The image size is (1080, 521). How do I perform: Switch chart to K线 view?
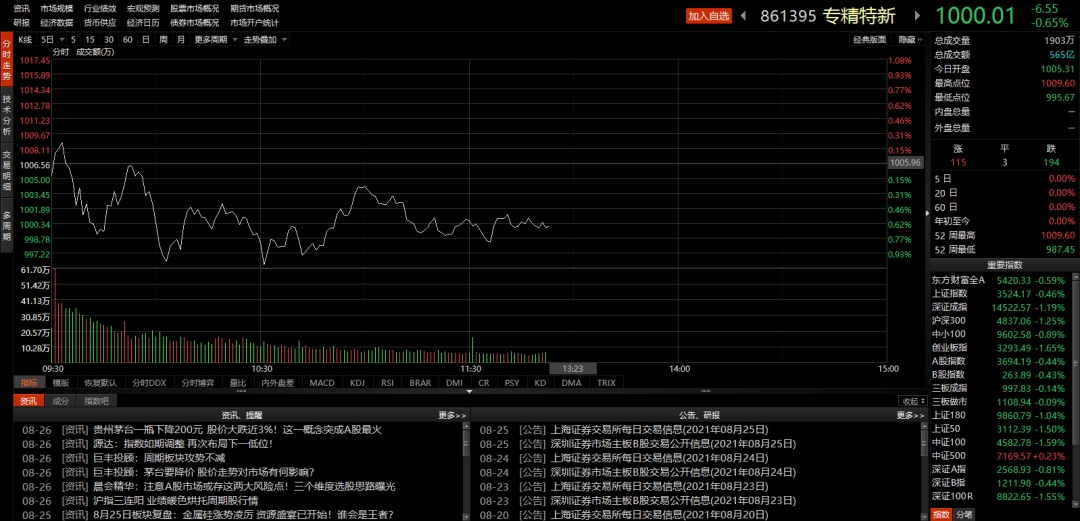25,40
